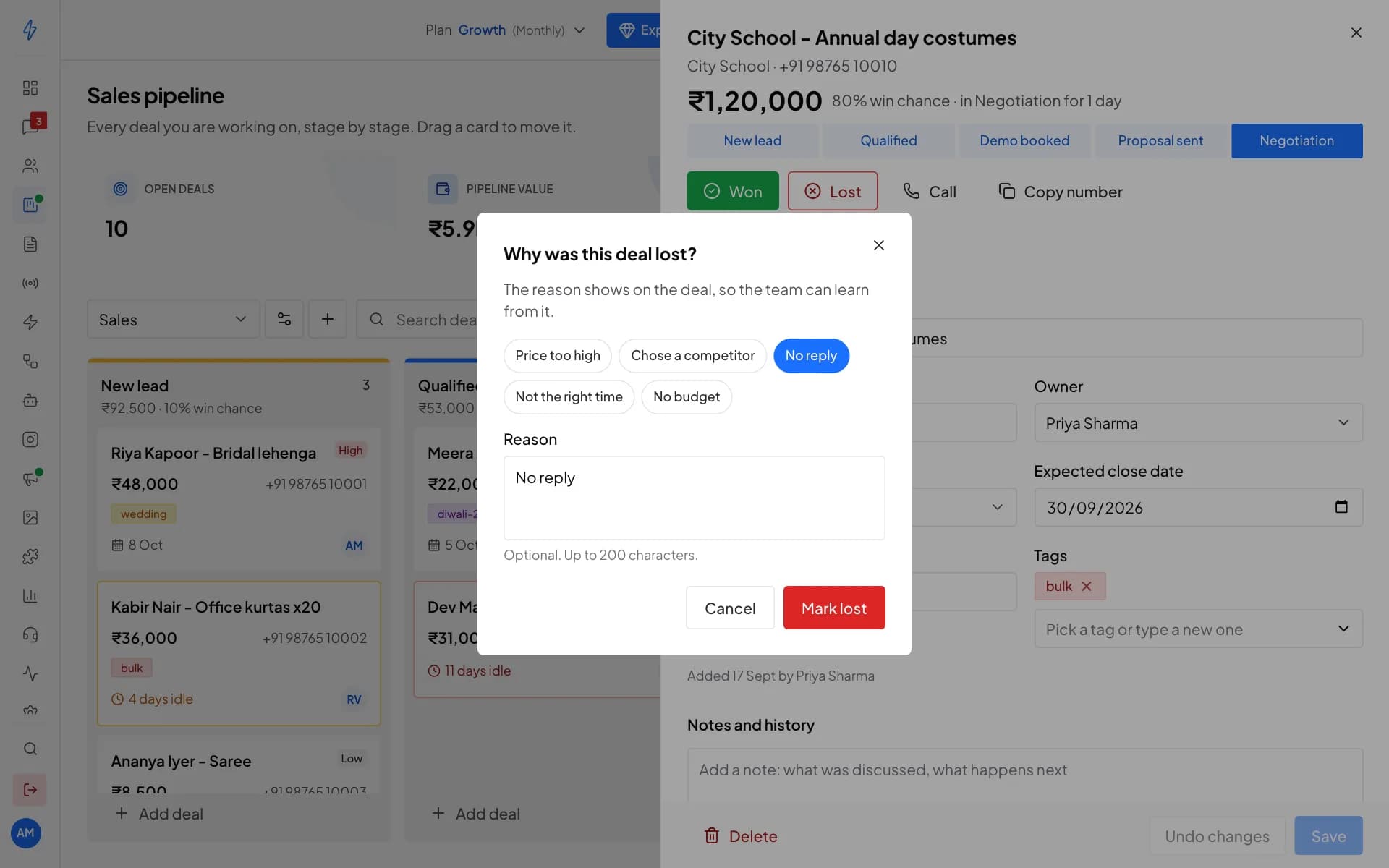Click the Call phone icon
Image resolution: width=1389 pixels, height=868 pixels.
(x=912, y=191)
